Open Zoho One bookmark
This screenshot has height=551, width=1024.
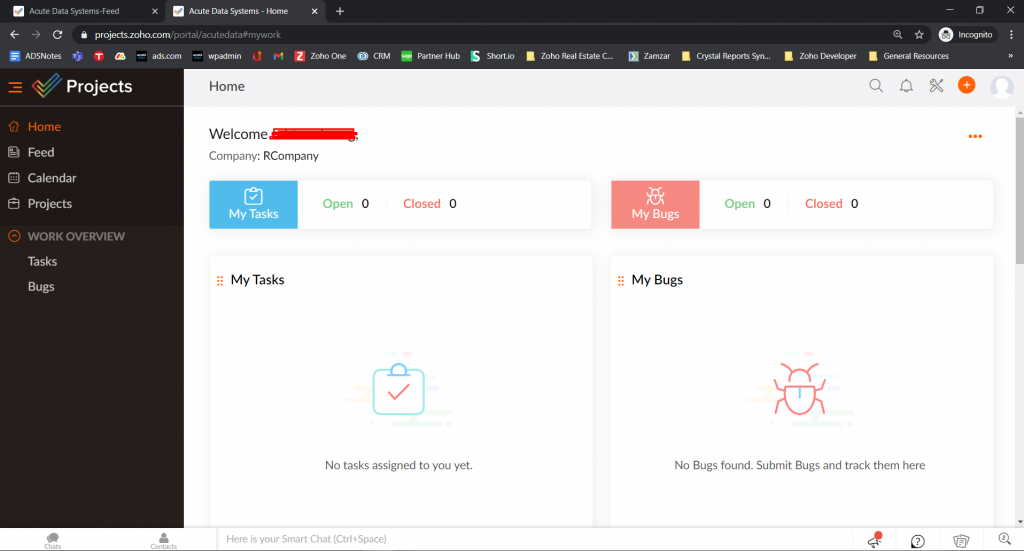coord(320,56)
